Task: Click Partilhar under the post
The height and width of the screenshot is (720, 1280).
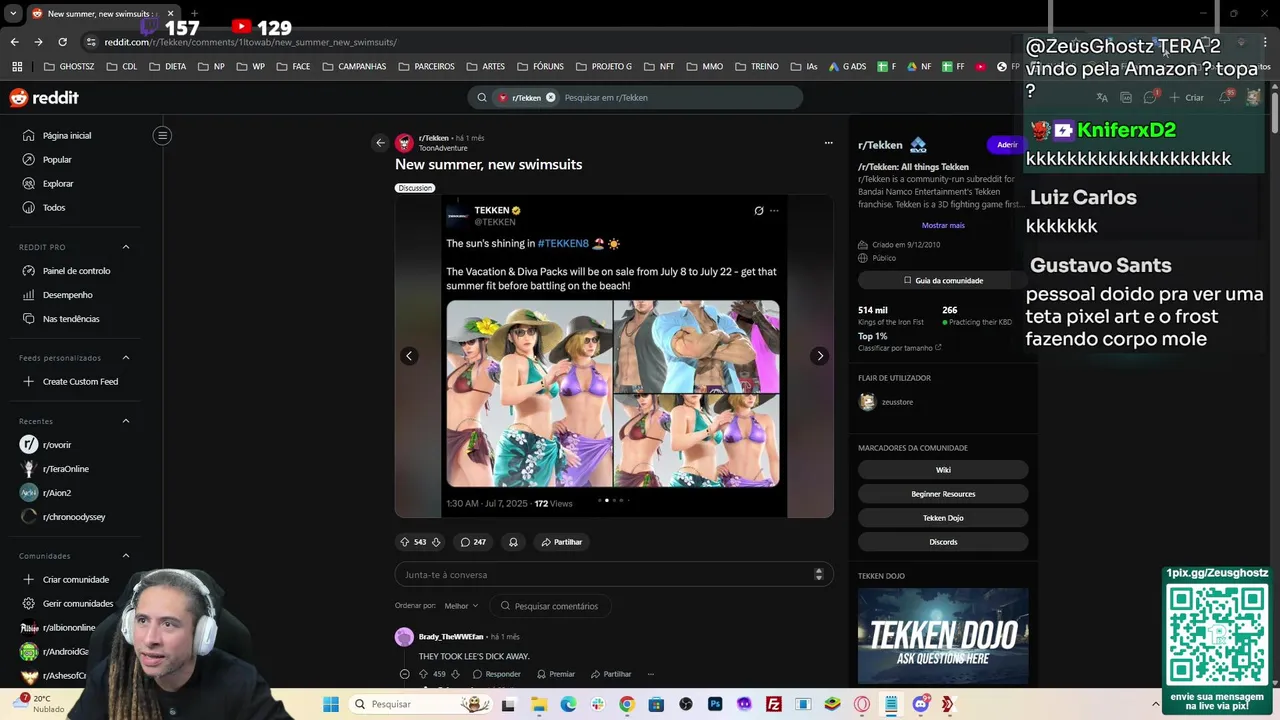Action: click(x=561, y=542)
